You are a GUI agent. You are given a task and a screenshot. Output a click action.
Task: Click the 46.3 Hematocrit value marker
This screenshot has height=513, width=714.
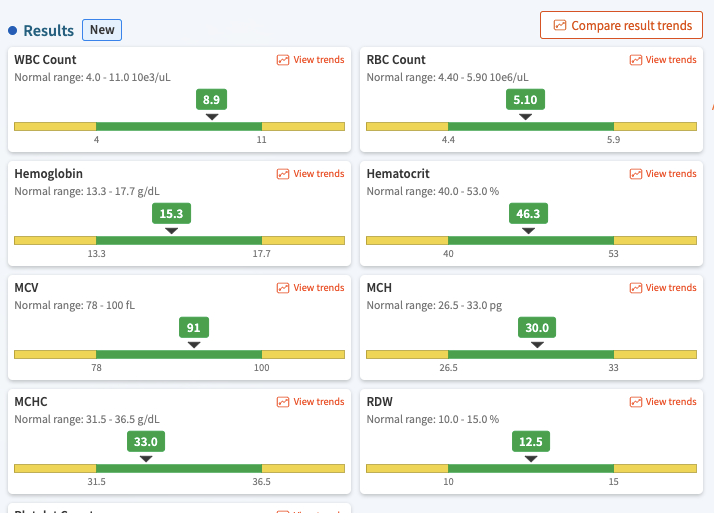point(528,214)
